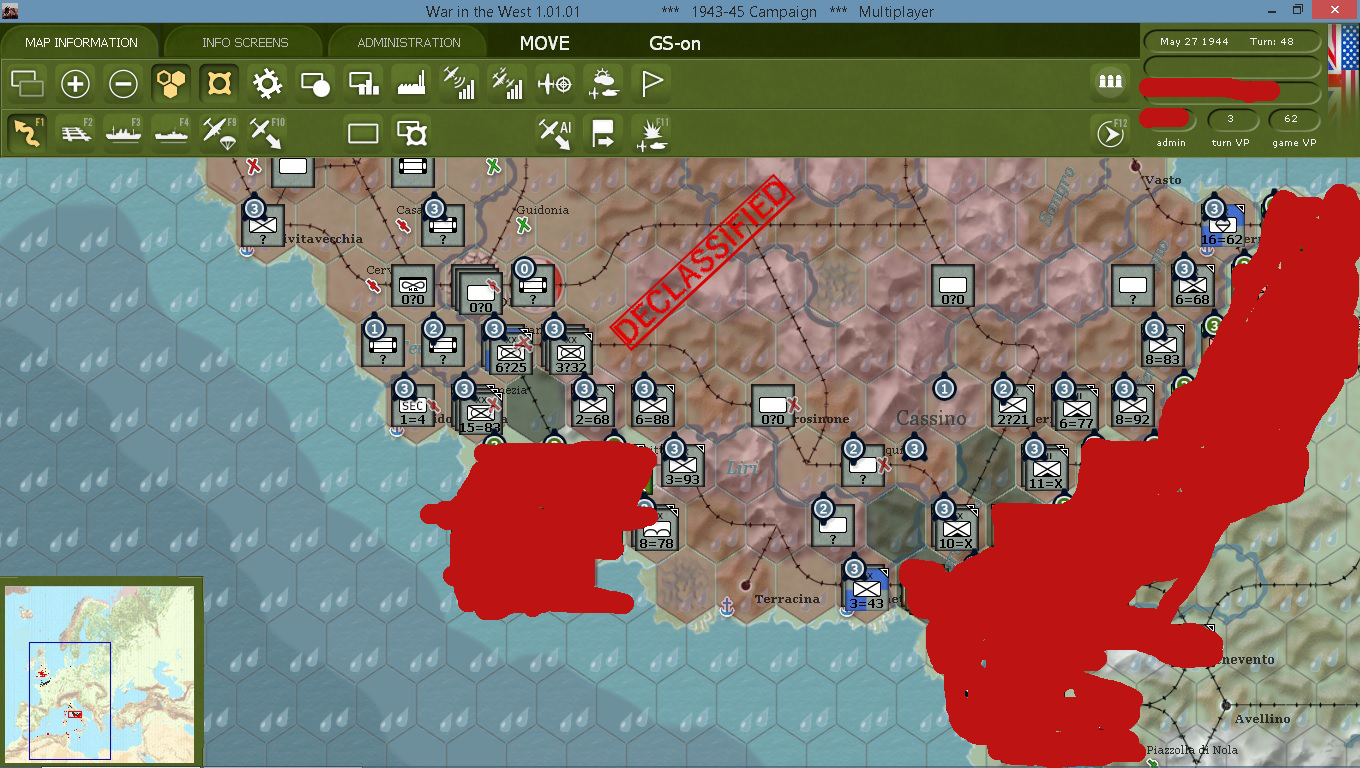Click the air AI plane icon
The width and height of the screenshot is (1360, 768).
pyautogui.click(x=555, y=133)
